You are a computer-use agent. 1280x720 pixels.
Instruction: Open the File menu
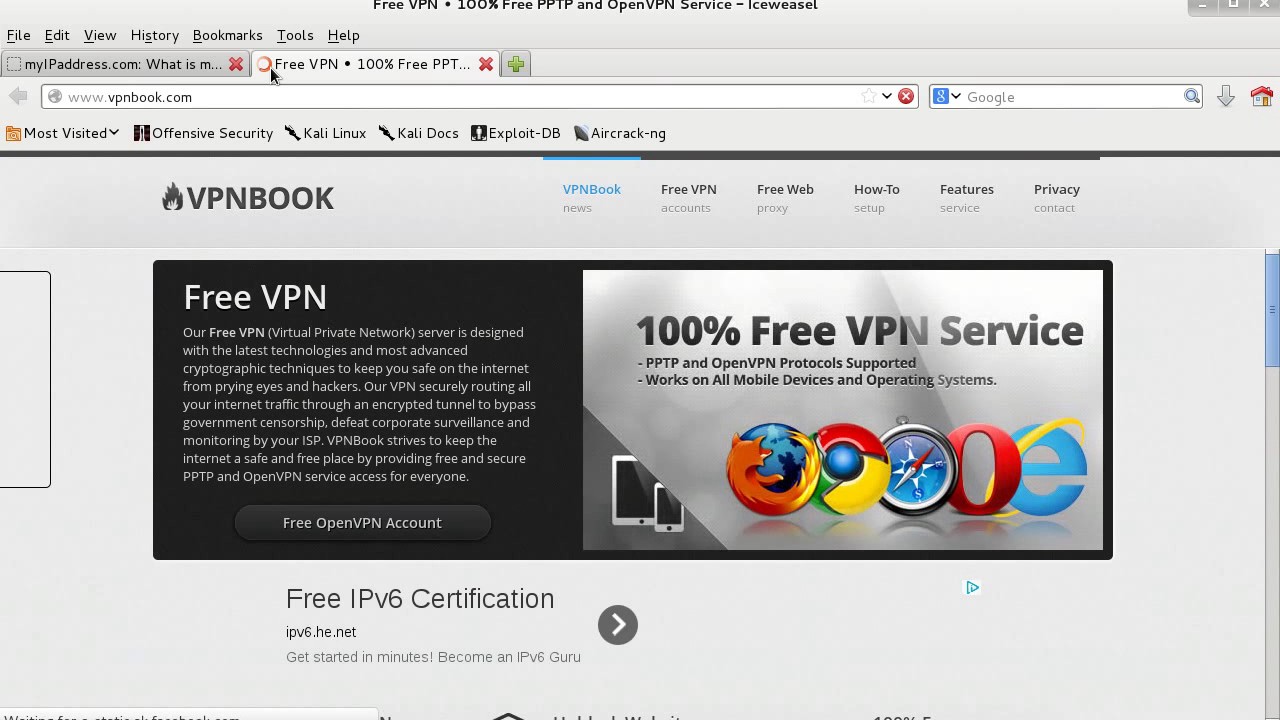[18, 35]
